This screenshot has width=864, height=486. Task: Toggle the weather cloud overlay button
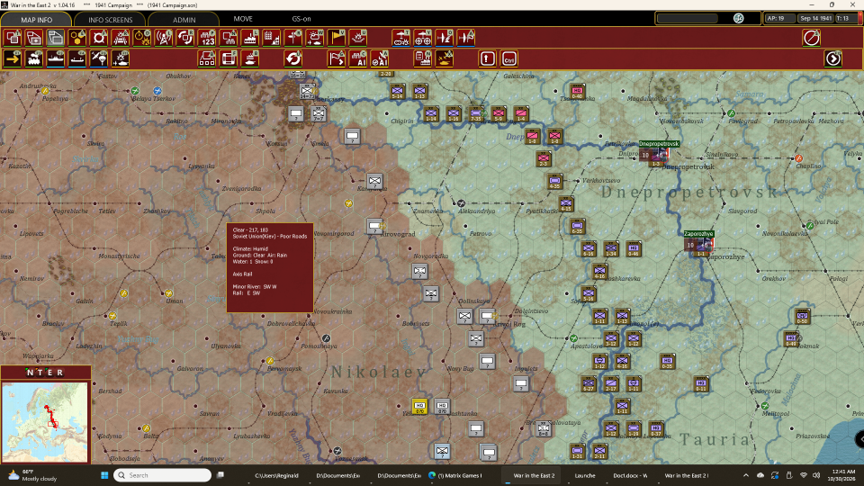(x=315, y=37)
